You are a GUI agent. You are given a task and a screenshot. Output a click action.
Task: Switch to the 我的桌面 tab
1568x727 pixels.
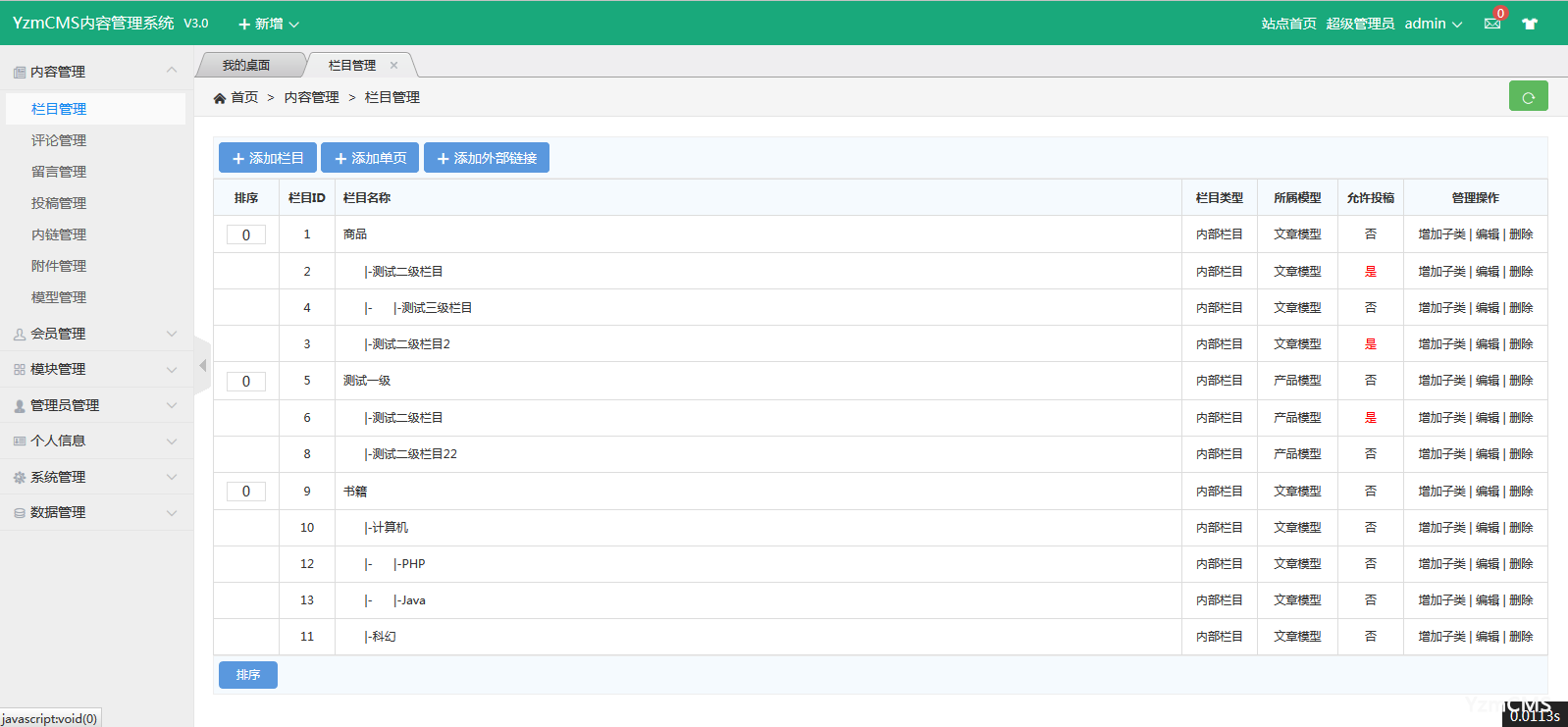click(246, 66)
